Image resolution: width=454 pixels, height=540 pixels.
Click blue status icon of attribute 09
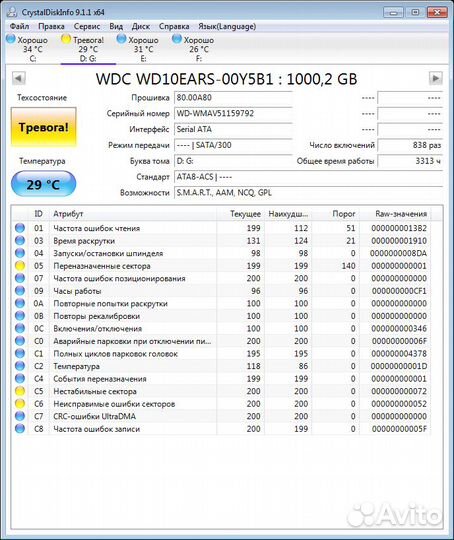pos(20,291)
